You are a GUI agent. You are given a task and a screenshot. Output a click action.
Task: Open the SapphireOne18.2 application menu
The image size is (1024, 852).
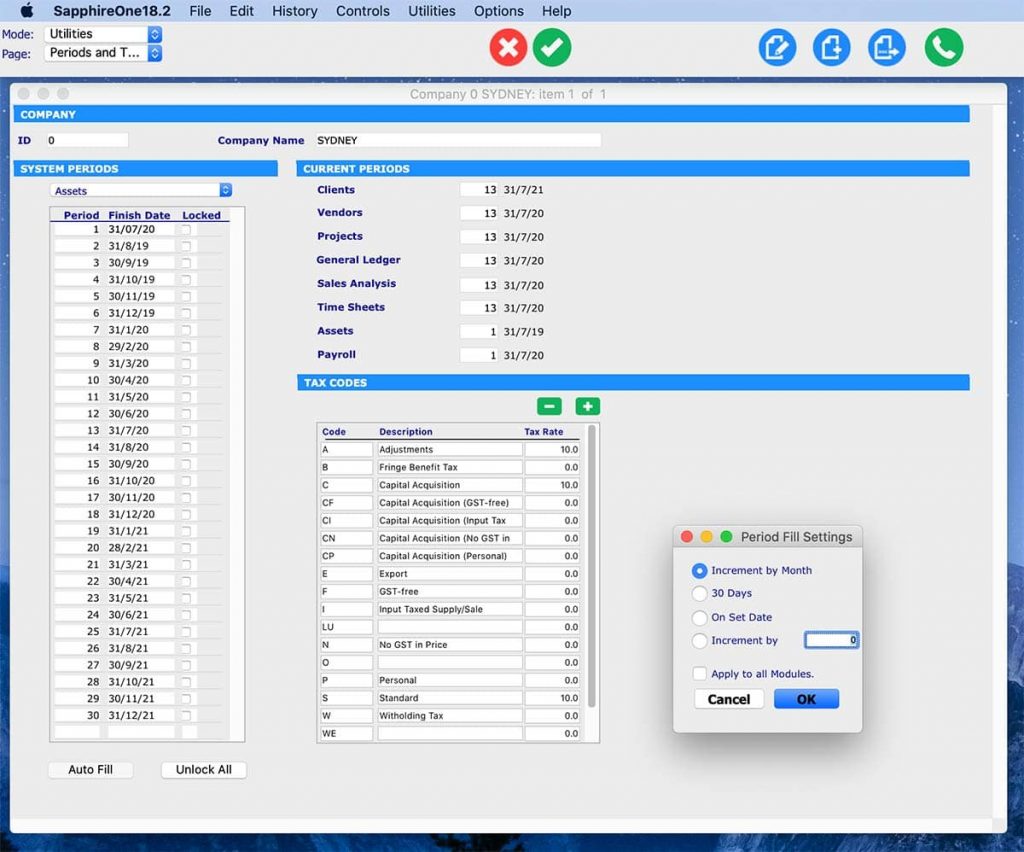tap(112, 11)
